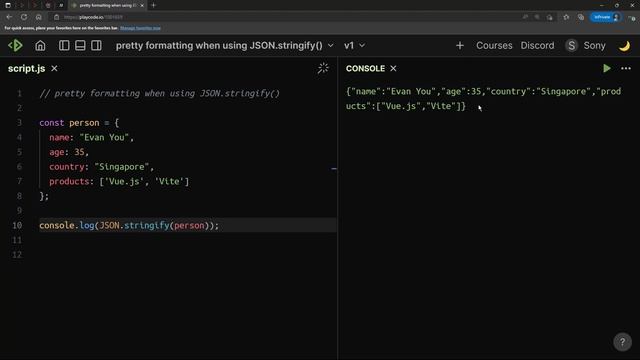640x360 pixels.
Task: Click line number 12 in the gutter
Action: click(x=17, y=254)
